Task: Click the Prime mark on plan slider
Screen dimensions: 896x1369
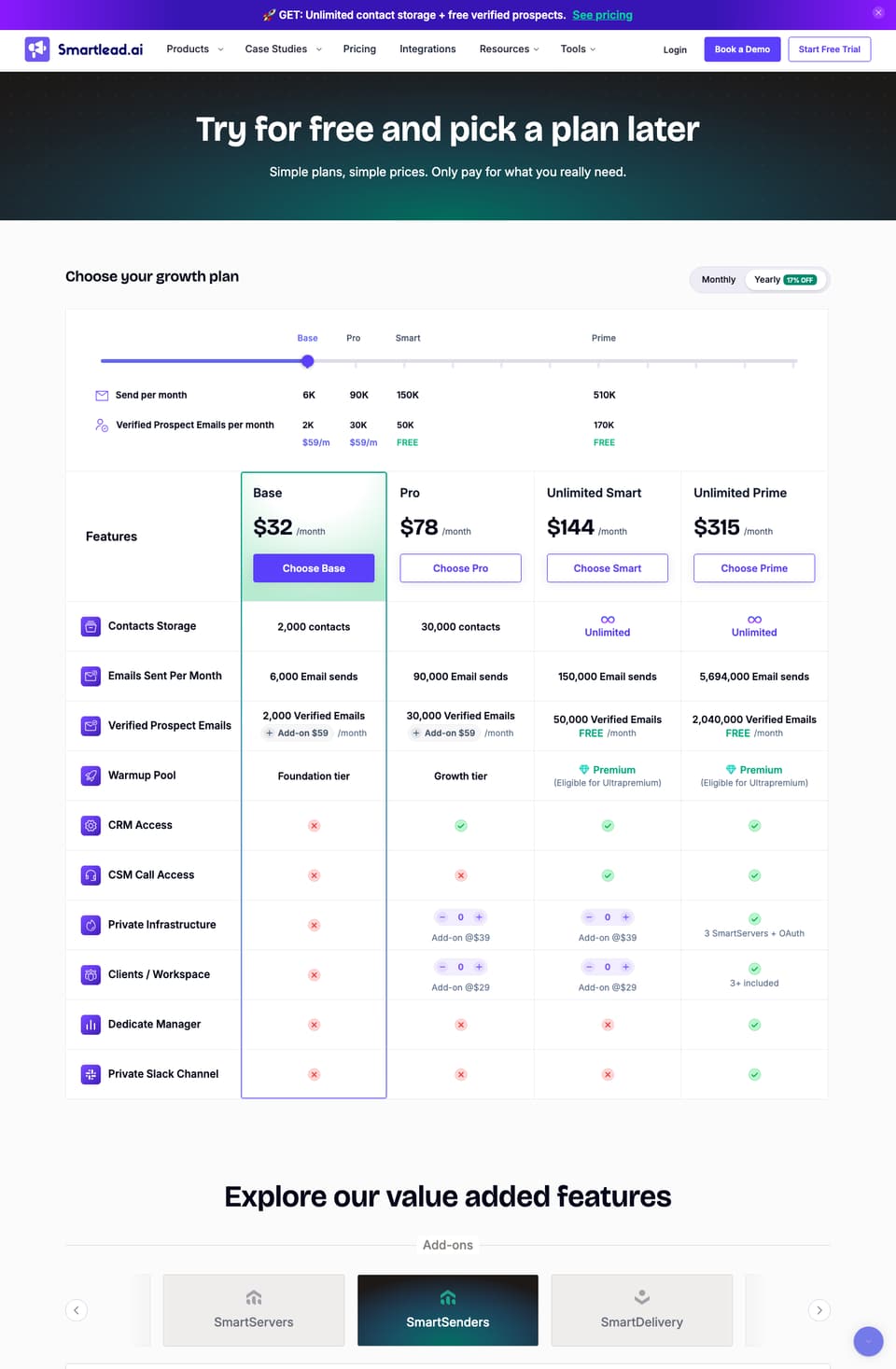Action: 604,338
